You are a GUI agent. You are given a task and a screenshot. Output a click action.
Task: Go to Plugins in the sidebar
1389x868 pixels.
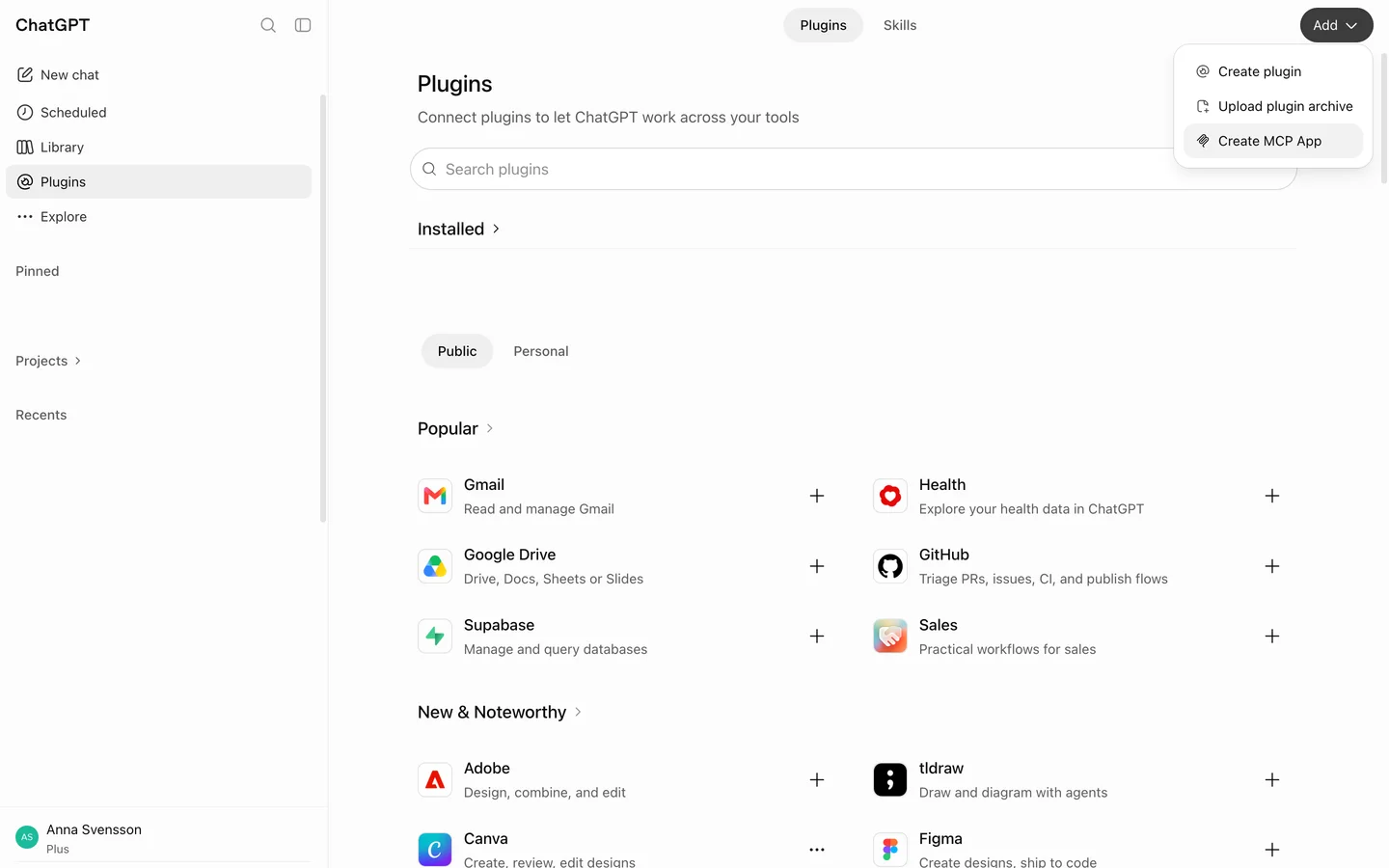pyautogui.click(x=158, y=181)
